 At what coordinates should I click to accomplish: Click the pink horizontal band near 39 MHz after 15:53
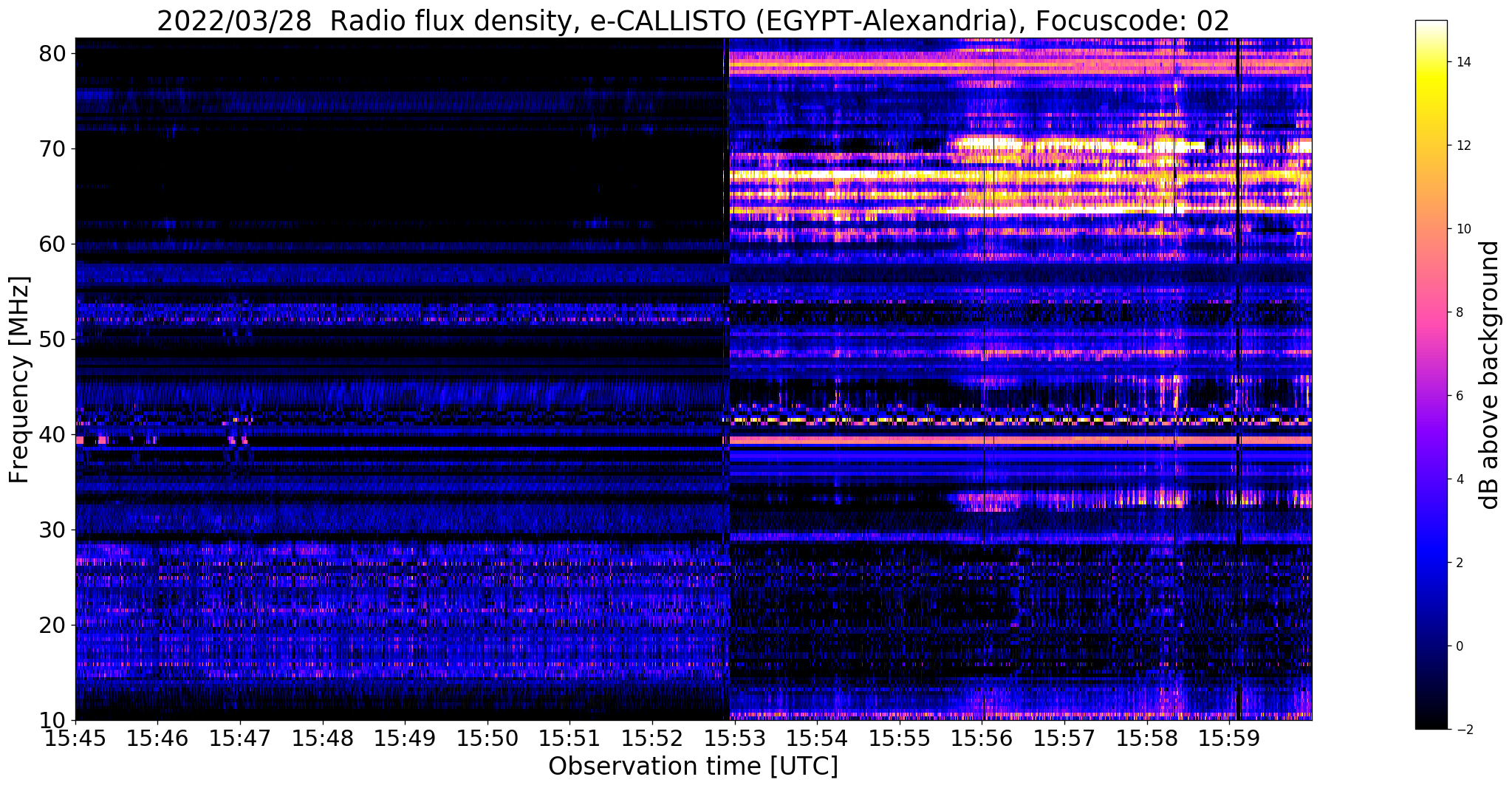tap(1020, 440)
